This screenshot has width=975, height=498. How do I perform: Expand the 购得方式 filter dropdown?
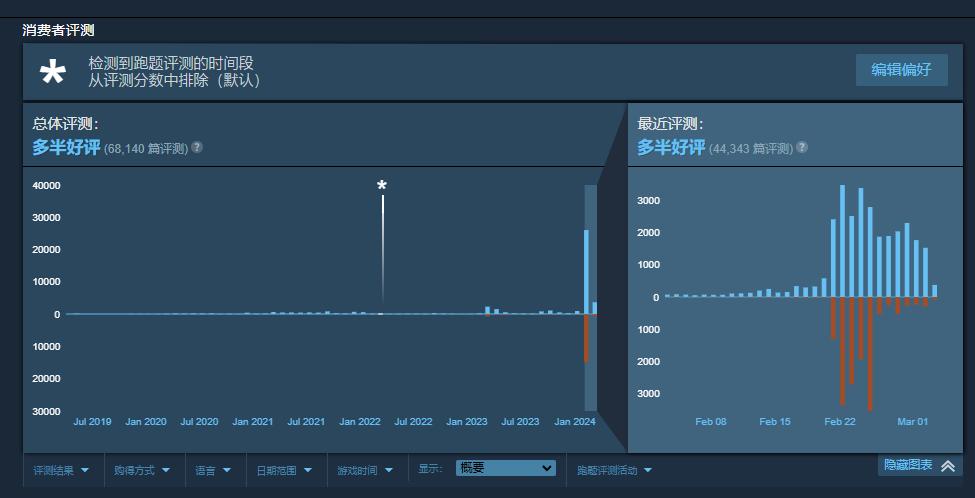click(141, 469)
